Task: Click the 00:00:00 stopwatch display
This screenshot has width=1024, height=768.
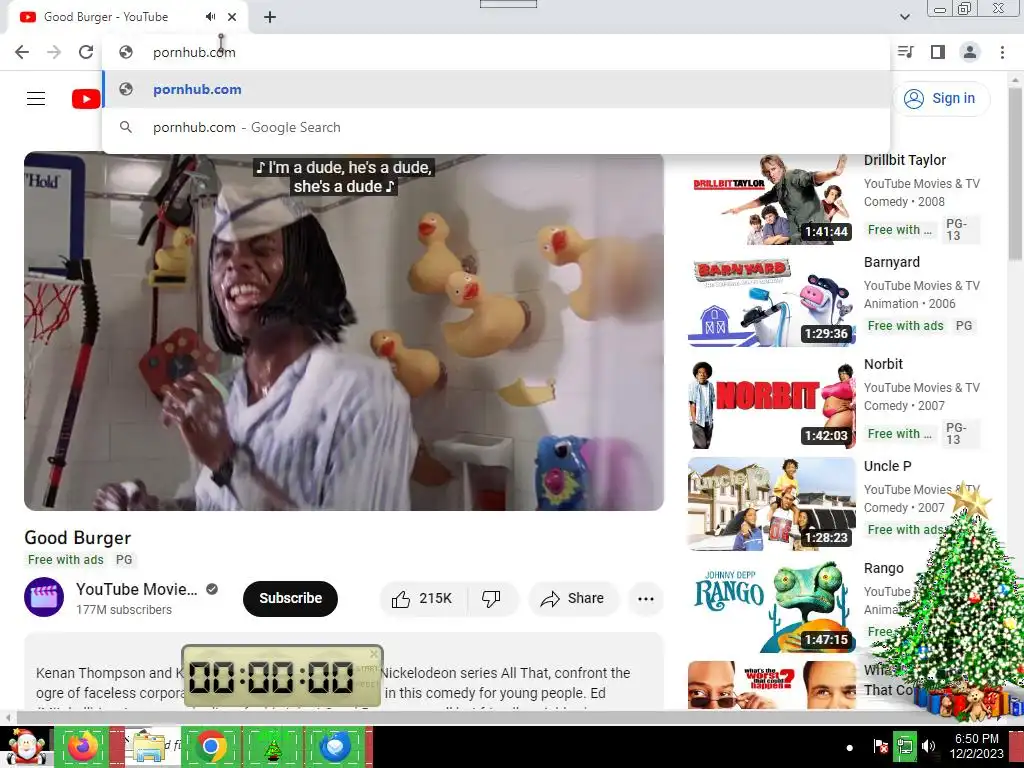Action: point(271,677)
